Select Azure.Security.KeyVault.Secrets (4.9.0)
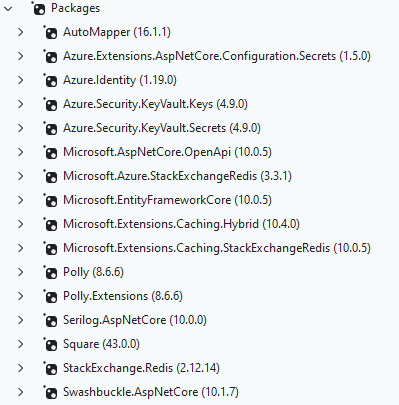The image size is (399, 405). [162, 128]
